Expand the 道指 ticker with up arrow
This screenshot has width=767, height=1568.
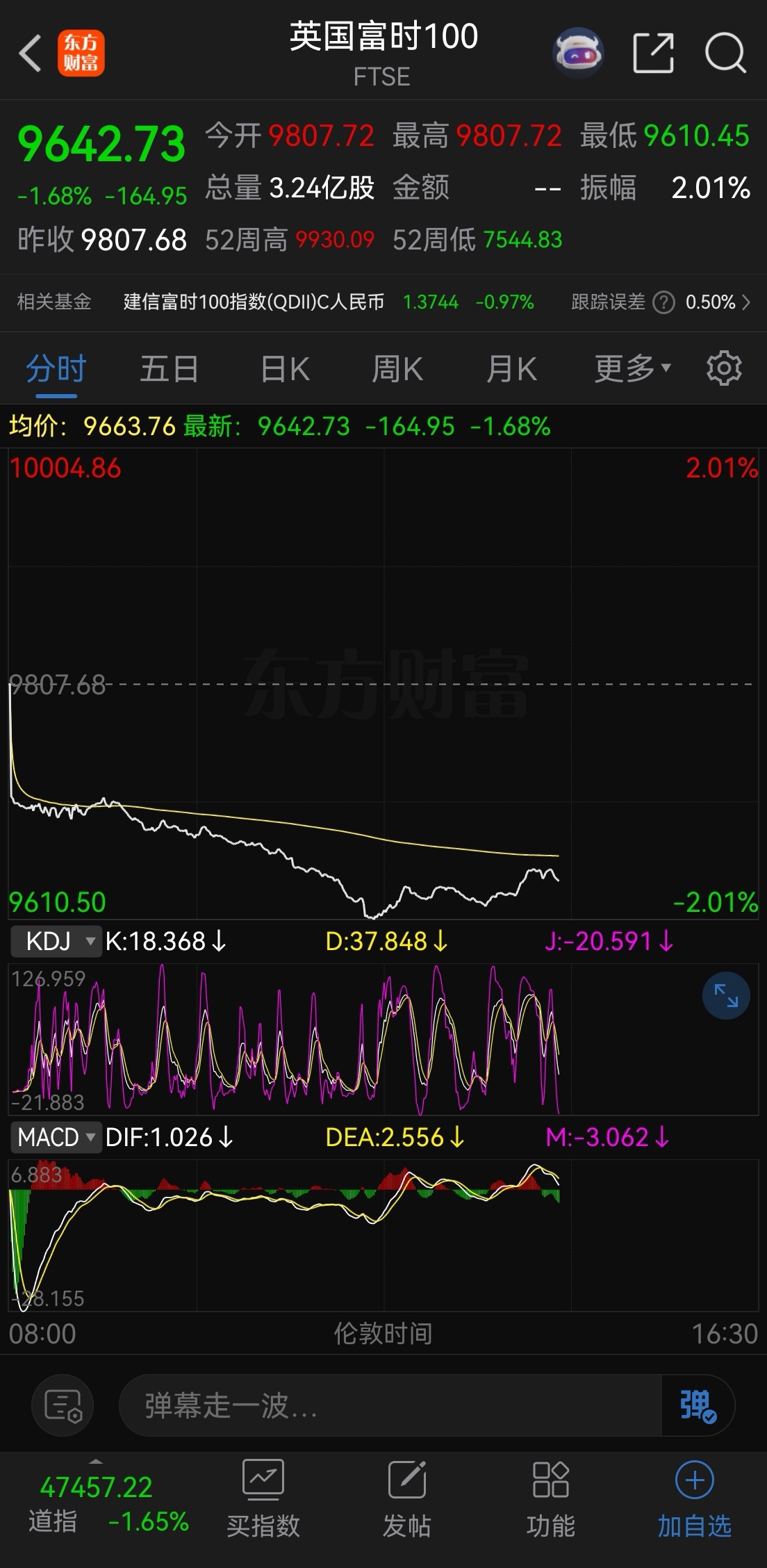(x=97, y=1460)
